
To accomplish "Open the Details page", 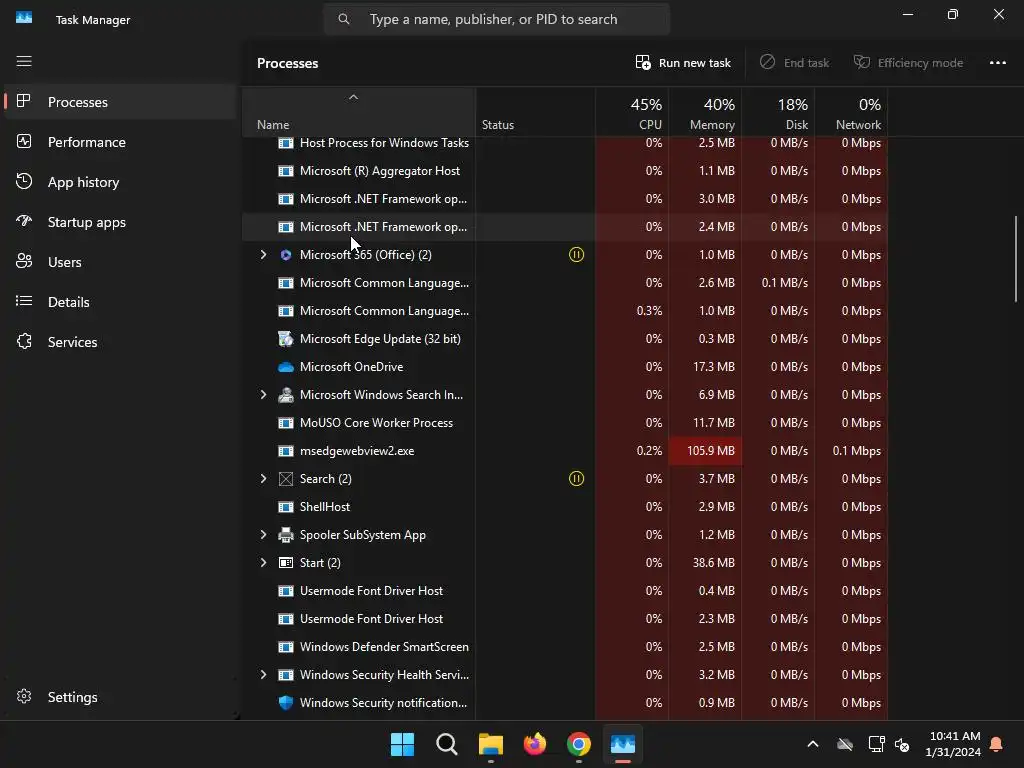I will tap(120, 302).
